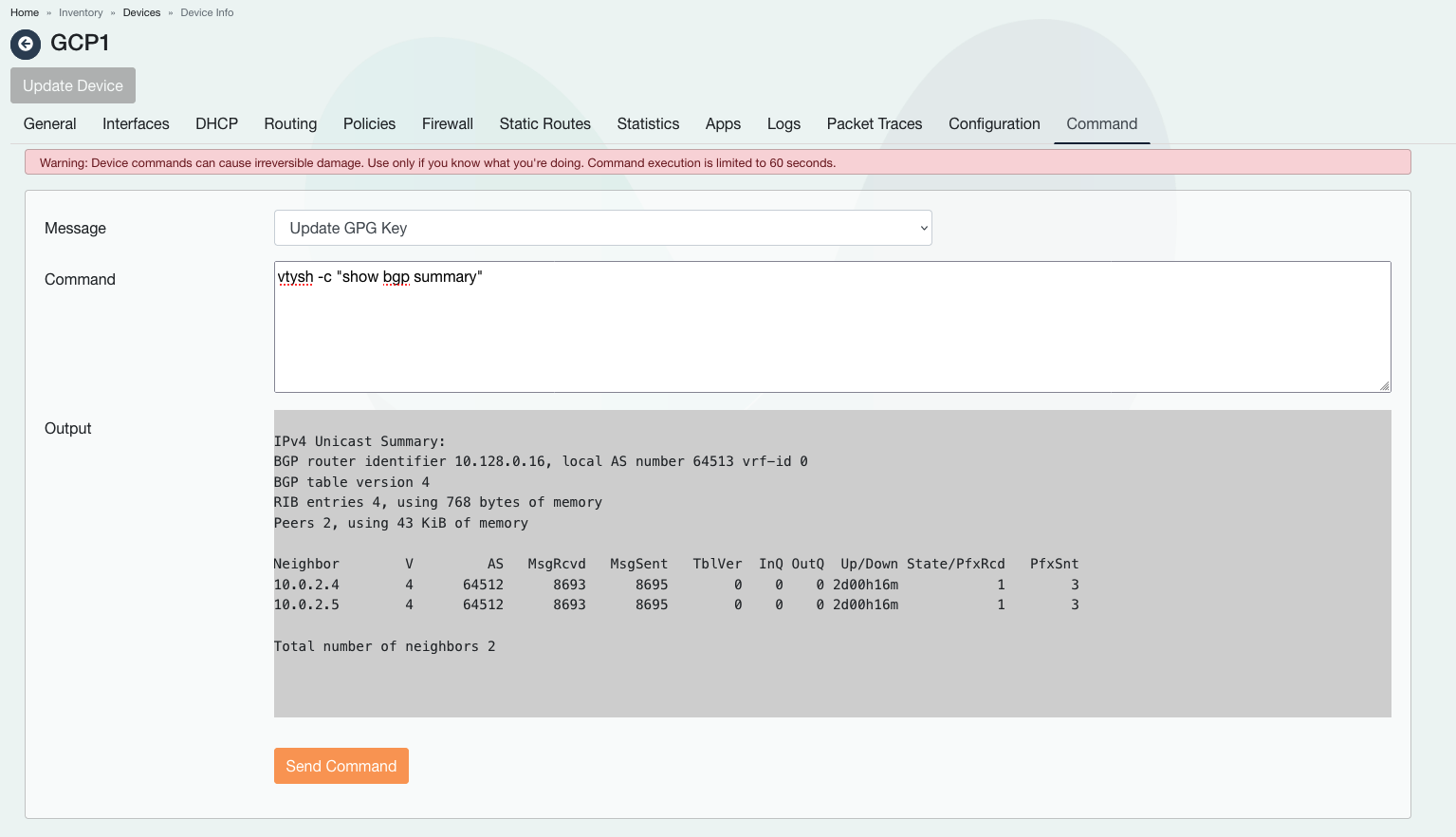The height and width of the screenshot is (837, 1456).
Task: Go to the DHCP tab
Action: click(216, 123)
